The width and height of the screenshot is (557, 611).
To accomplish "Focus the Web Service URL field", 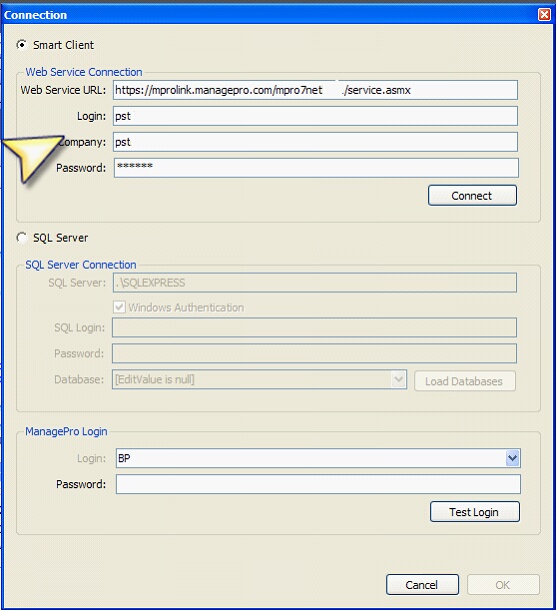I will click(x=315, y=90).
